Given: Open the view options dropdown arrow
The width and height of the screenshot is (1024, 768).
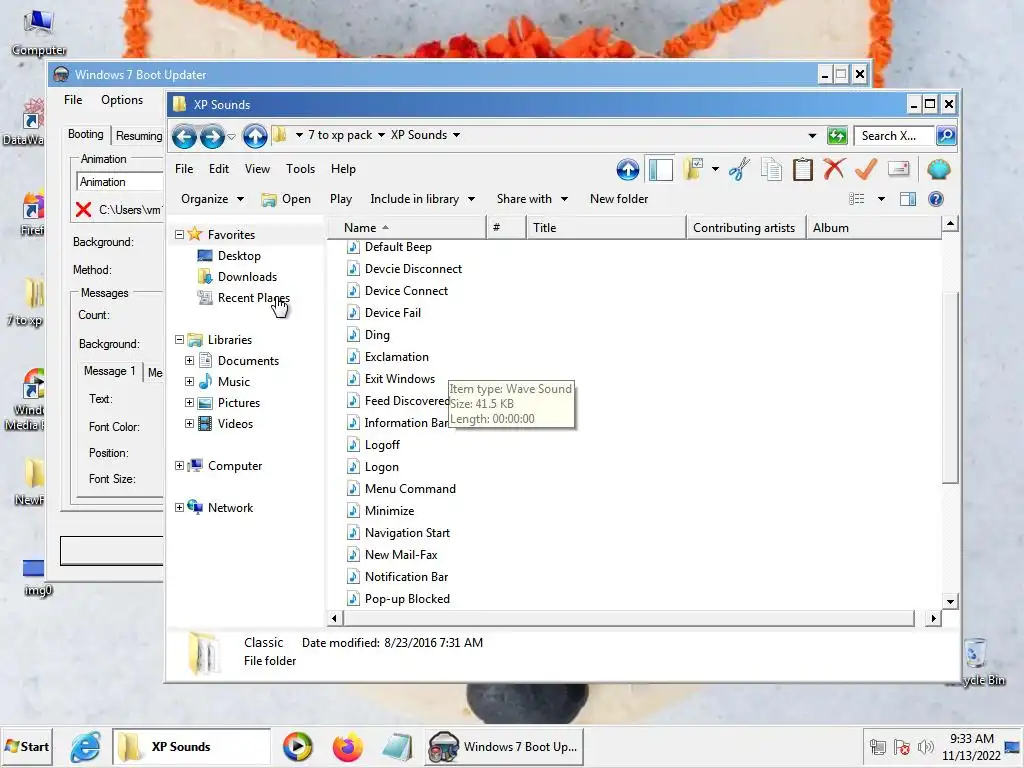Looking at the screenshot, I should click(x=881, y=199).
